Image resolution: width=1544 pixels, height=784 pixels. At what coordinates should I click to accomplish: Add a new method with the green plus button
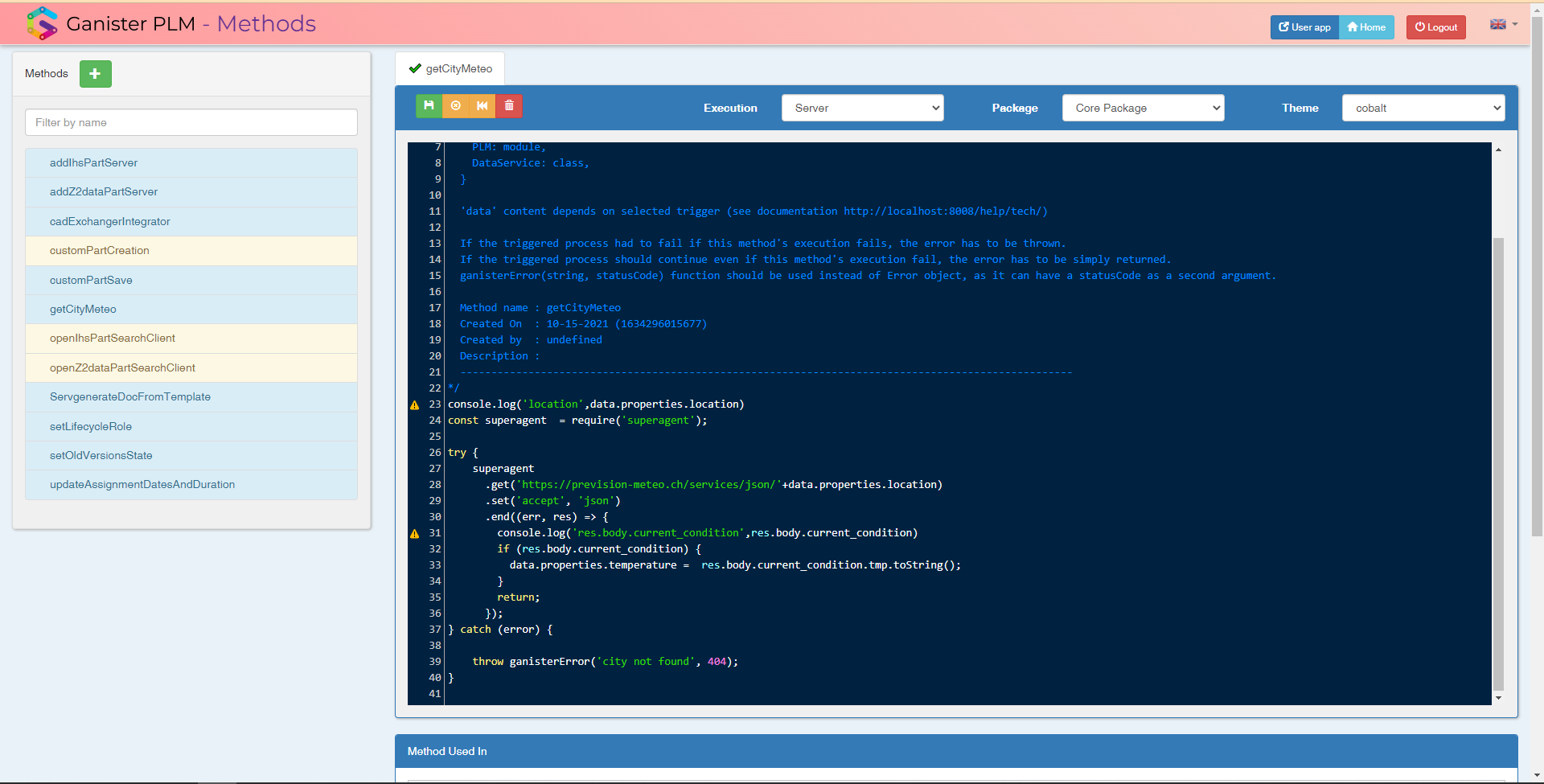coord(95,74)
